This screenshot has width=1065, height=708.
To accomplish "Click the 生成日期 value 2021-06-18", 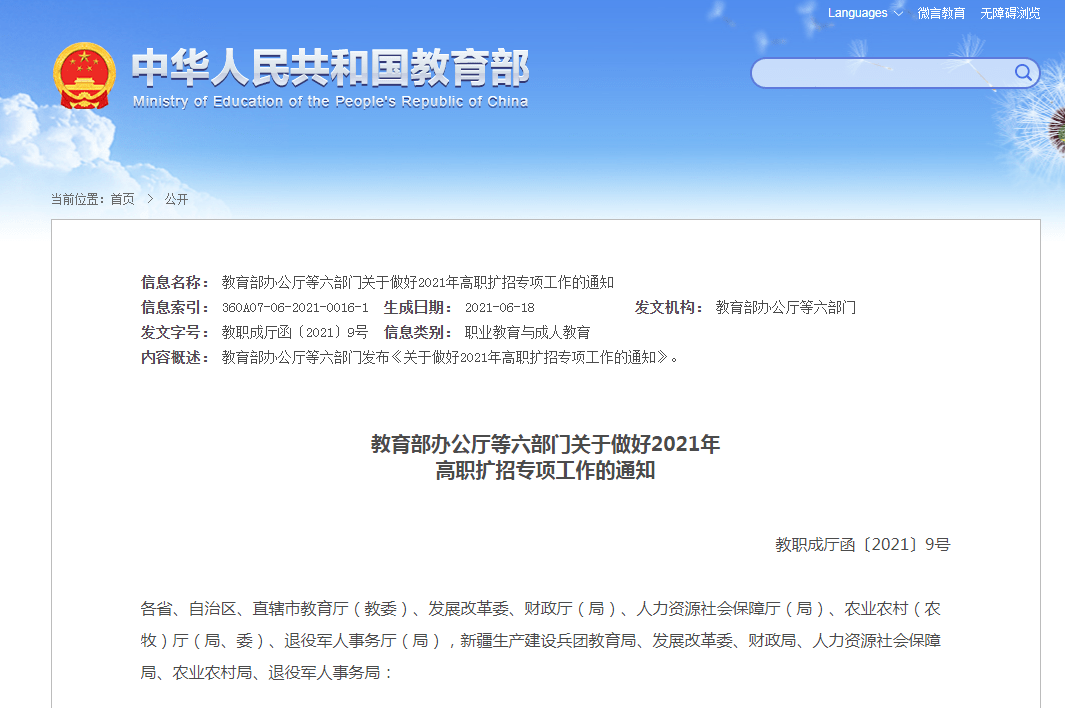I will click(500, 308).
